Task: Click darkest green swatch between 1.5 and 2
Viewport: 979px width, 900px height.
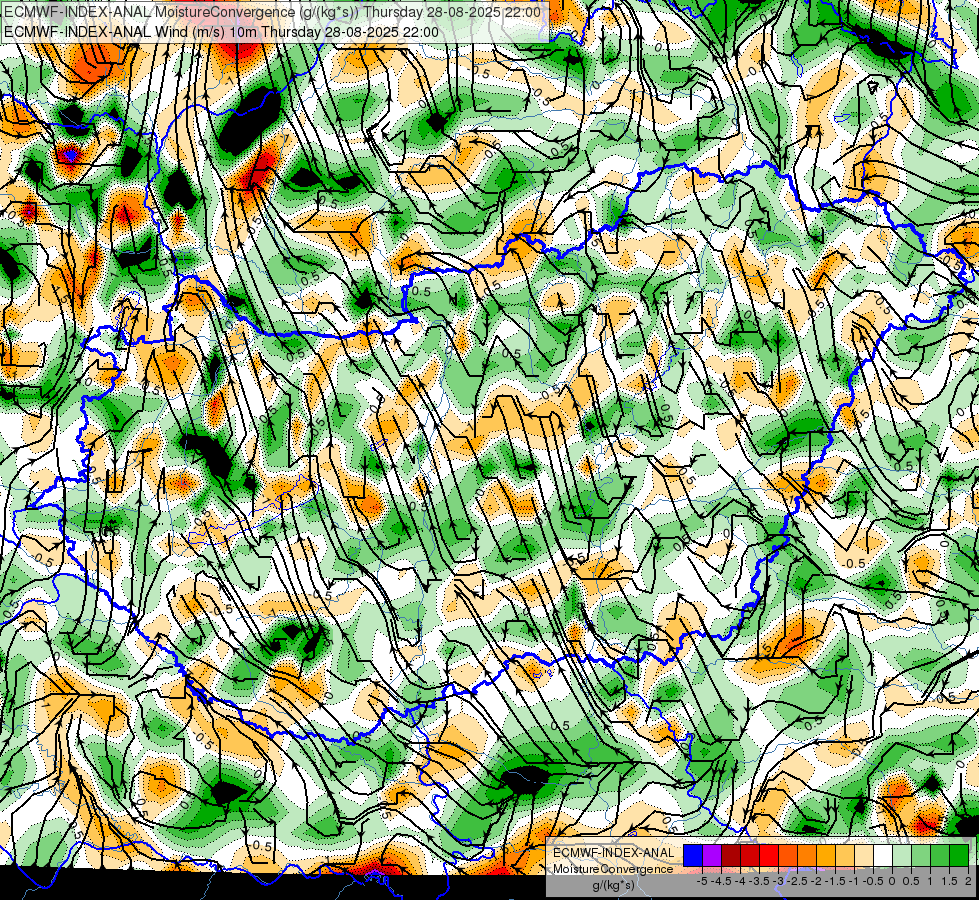Action: [959, 856]
